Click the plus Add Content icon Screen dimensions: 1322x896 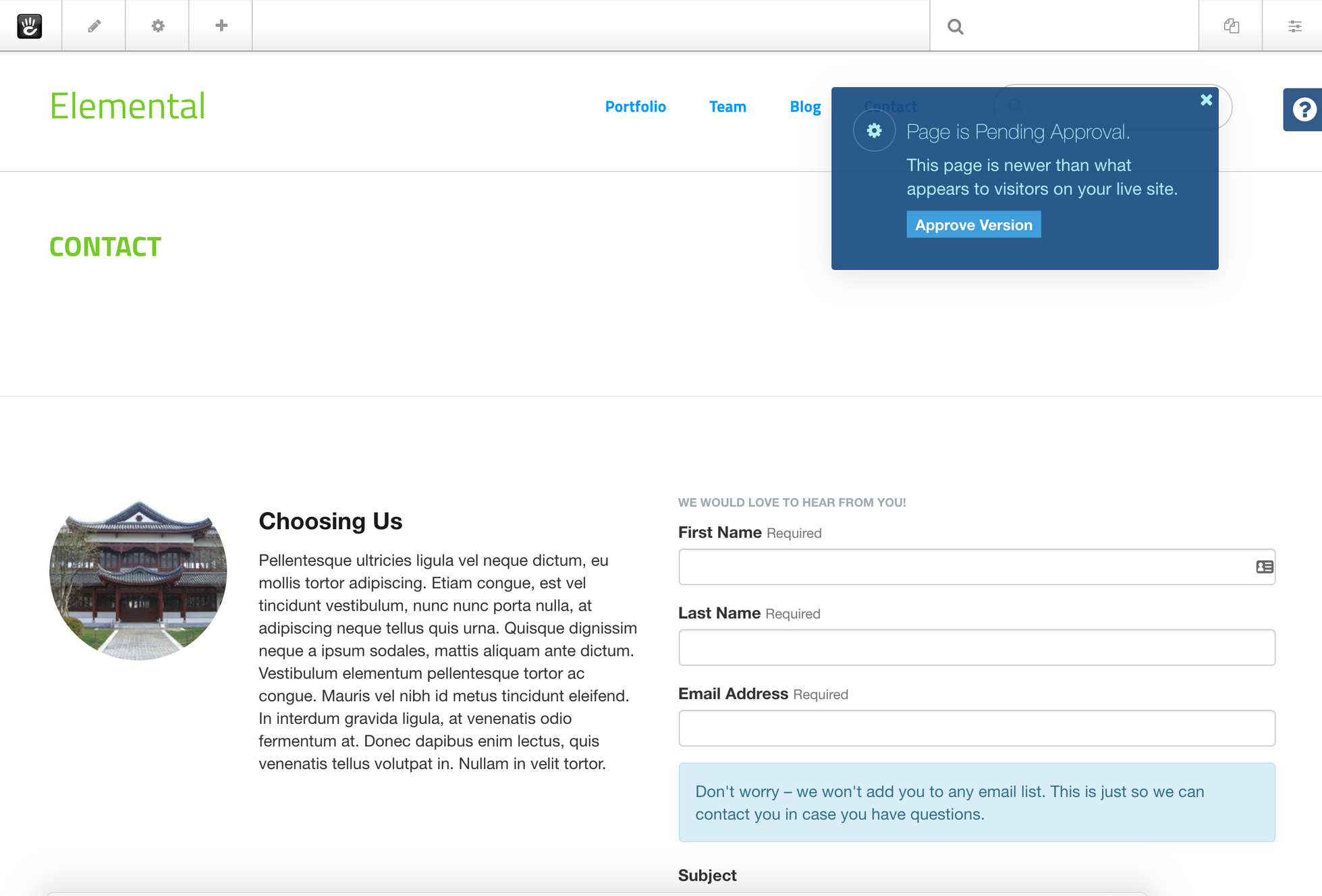(220, 25)
